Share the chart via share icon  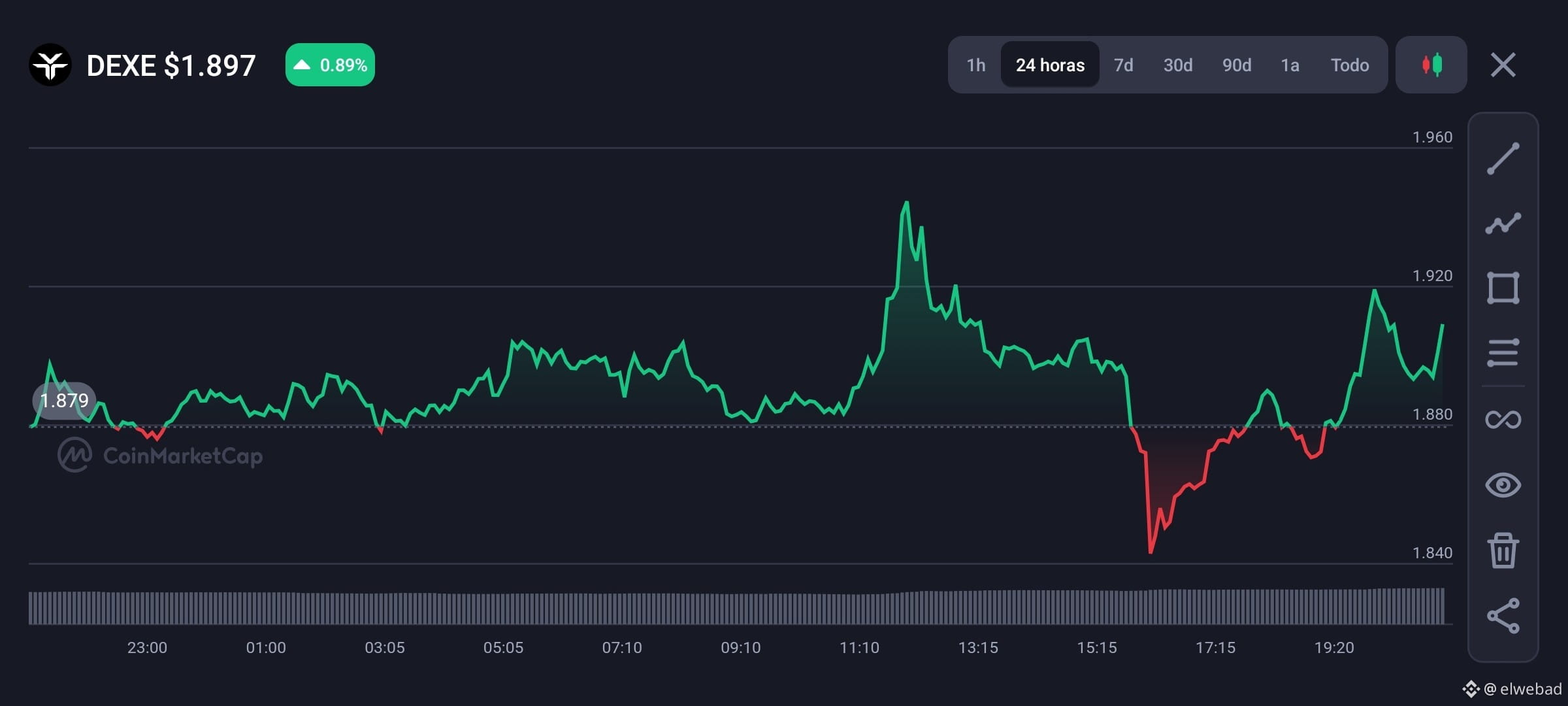[x=1503, y=616]
